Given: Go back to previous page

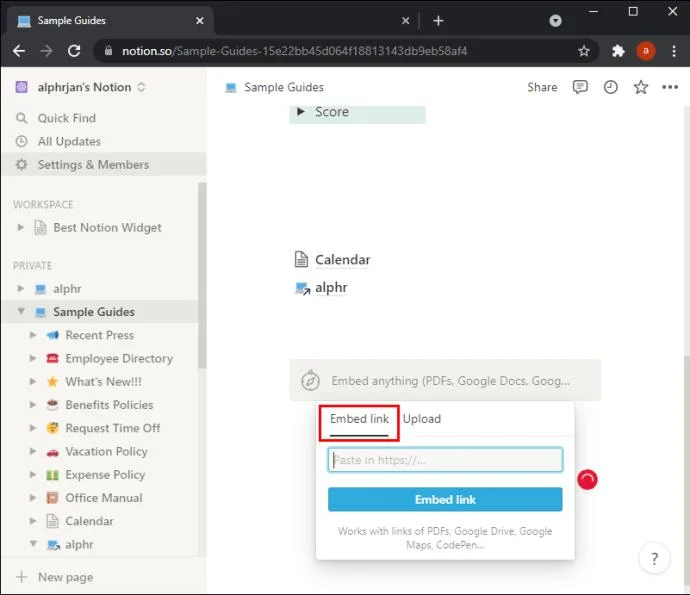Looking at the screenshot, I should coord(19,51).
